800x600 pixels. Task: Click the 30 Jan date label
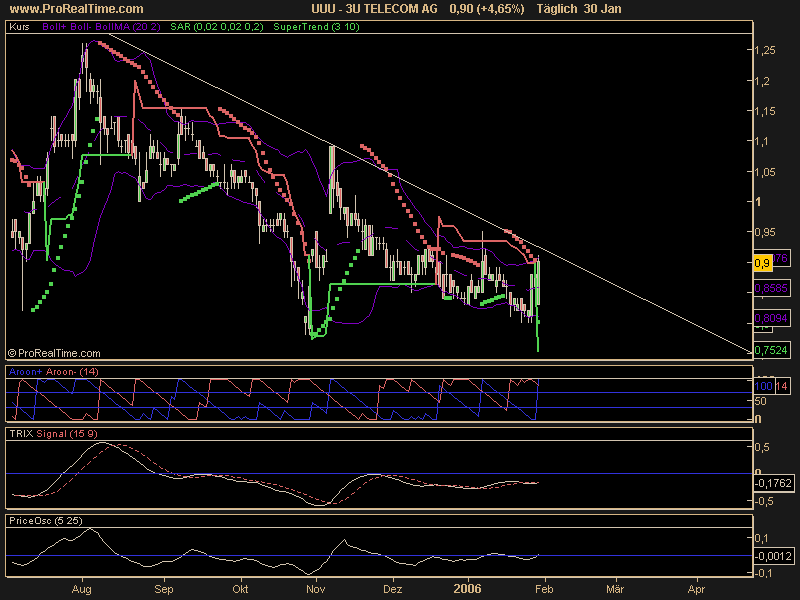(603, 9)
